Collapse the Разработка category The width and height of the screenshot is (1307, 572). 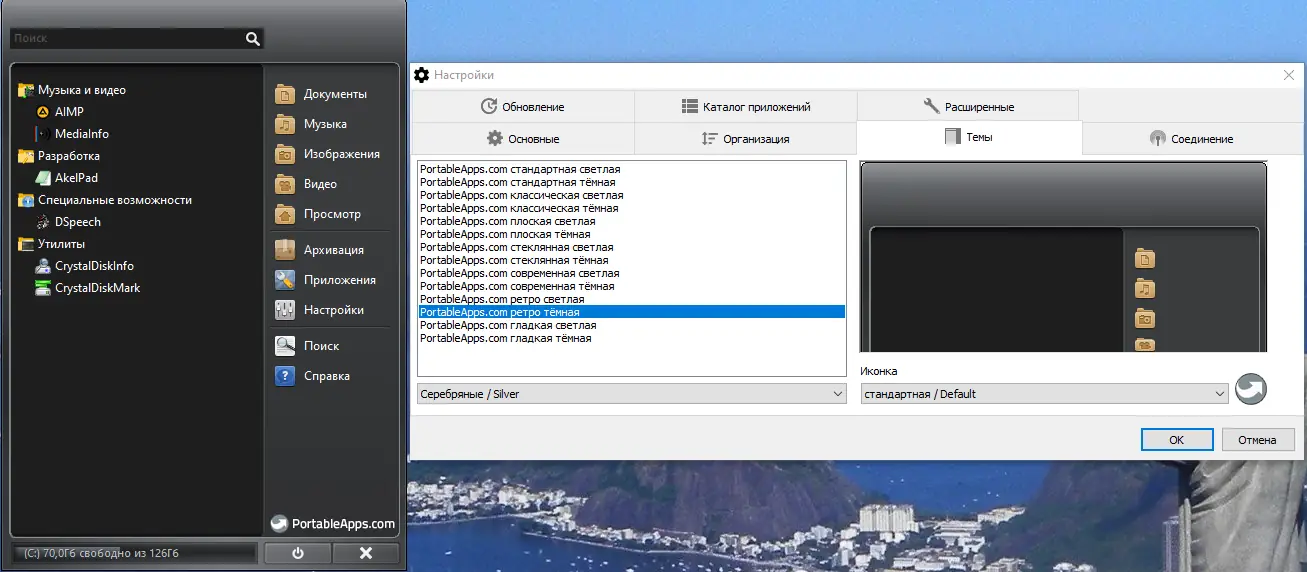point(26,156)
